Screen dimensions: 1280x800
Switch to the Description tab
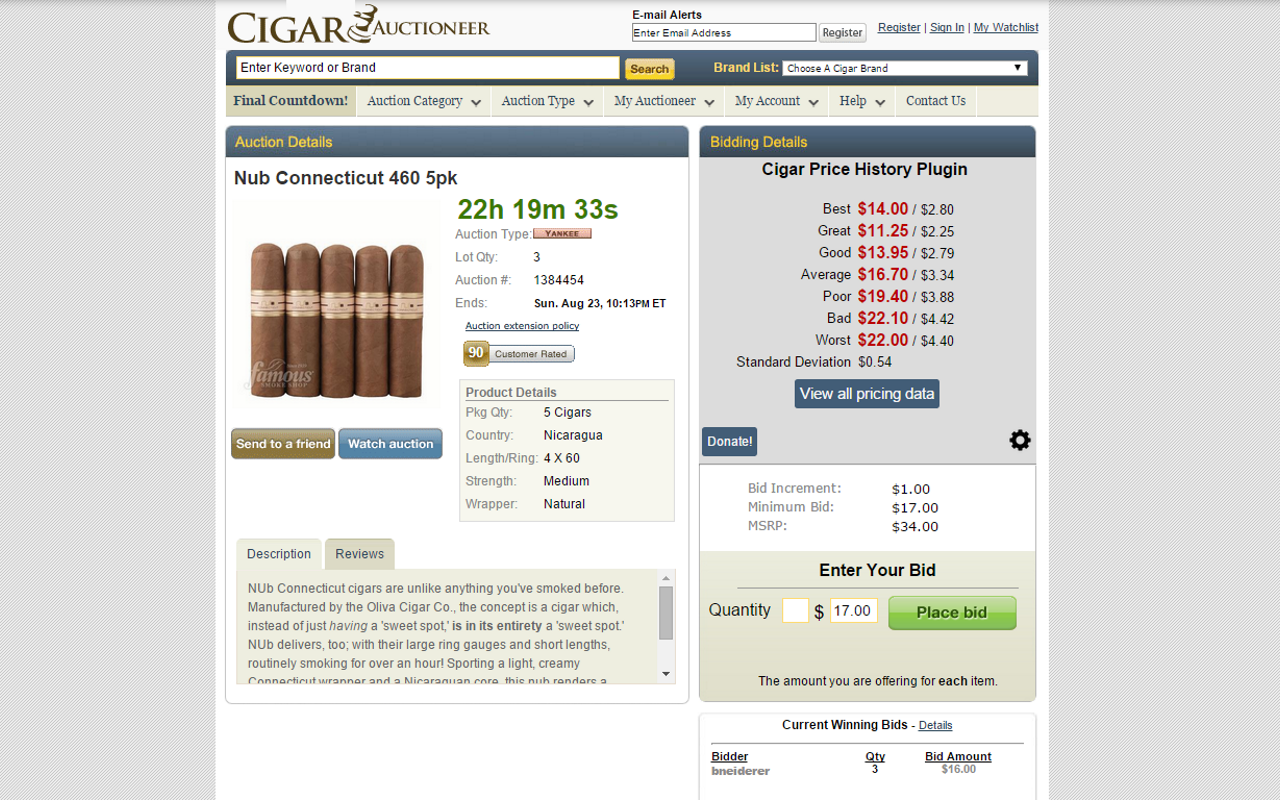(279, 554)
